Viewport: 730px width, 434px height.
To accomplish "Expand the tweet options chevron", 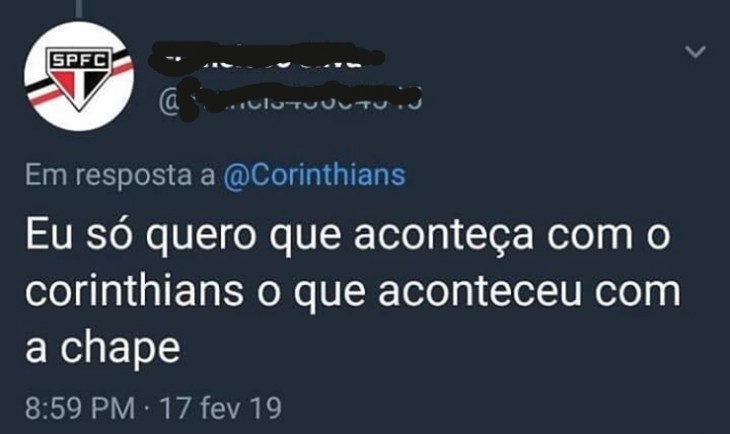I will pyautogui.click(x=696, y=51).
